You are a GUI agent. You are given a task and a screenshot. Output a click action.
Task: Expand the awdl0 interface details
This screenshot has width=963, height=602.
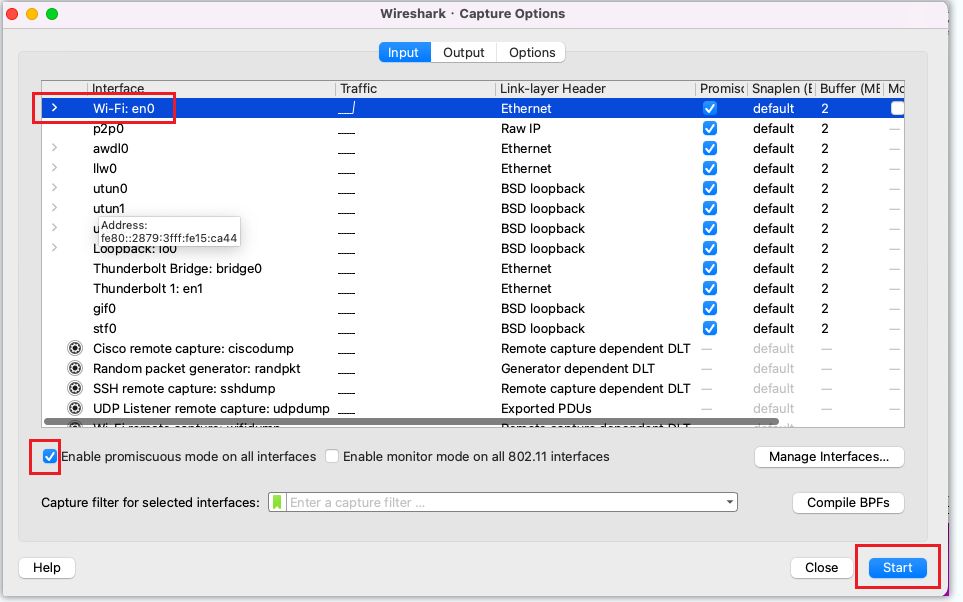coord(55,148)
